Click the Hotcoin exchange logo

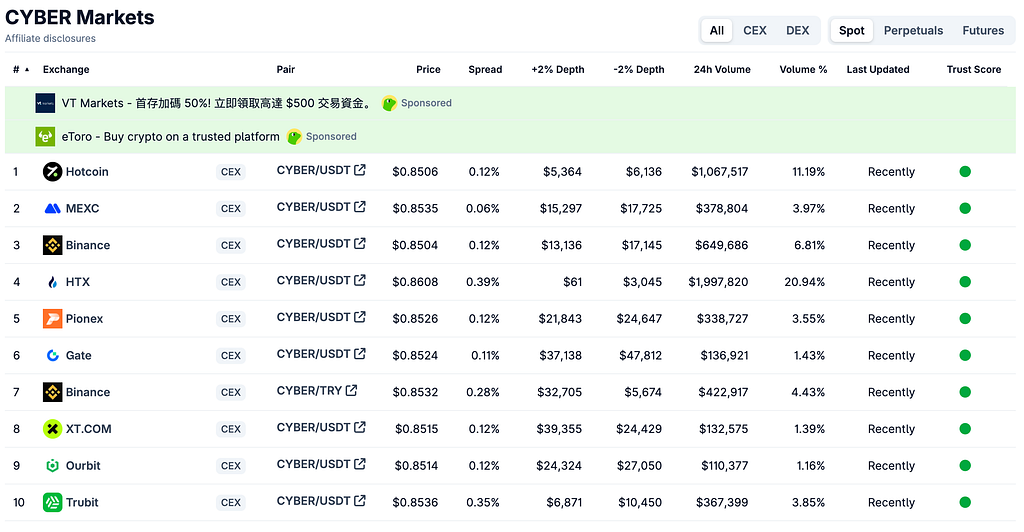point(52,172)
